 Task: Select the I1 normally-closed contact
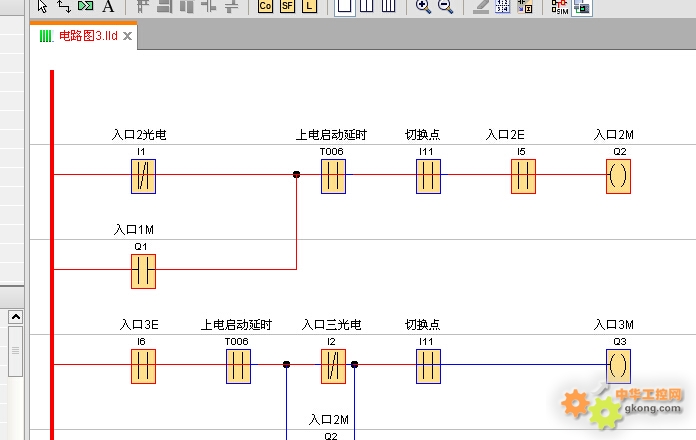click(x=143, y=176)
